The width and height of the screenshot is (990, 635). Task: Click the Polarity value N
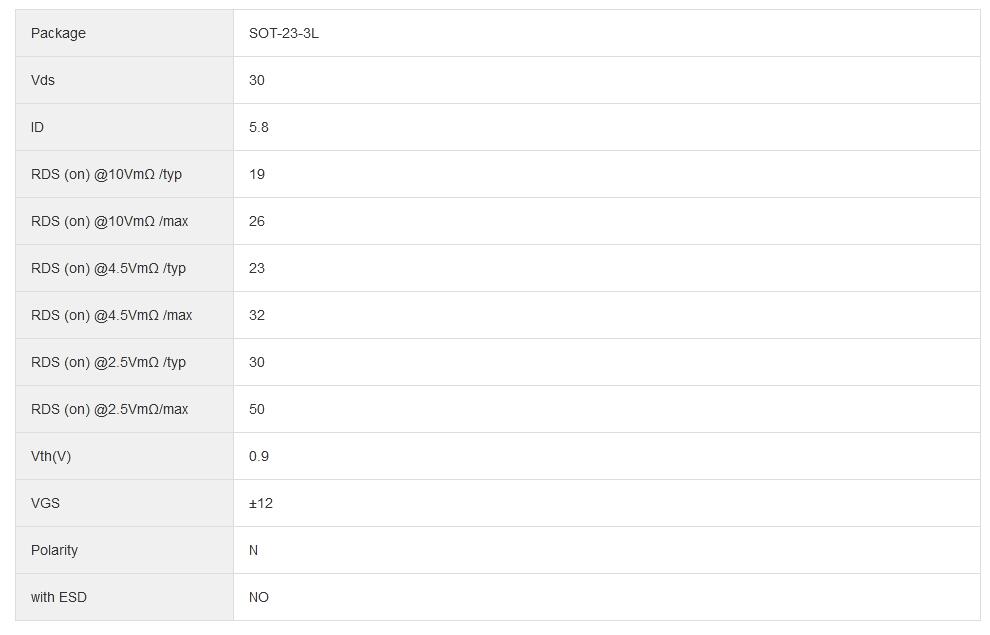(x=254, y=550)
